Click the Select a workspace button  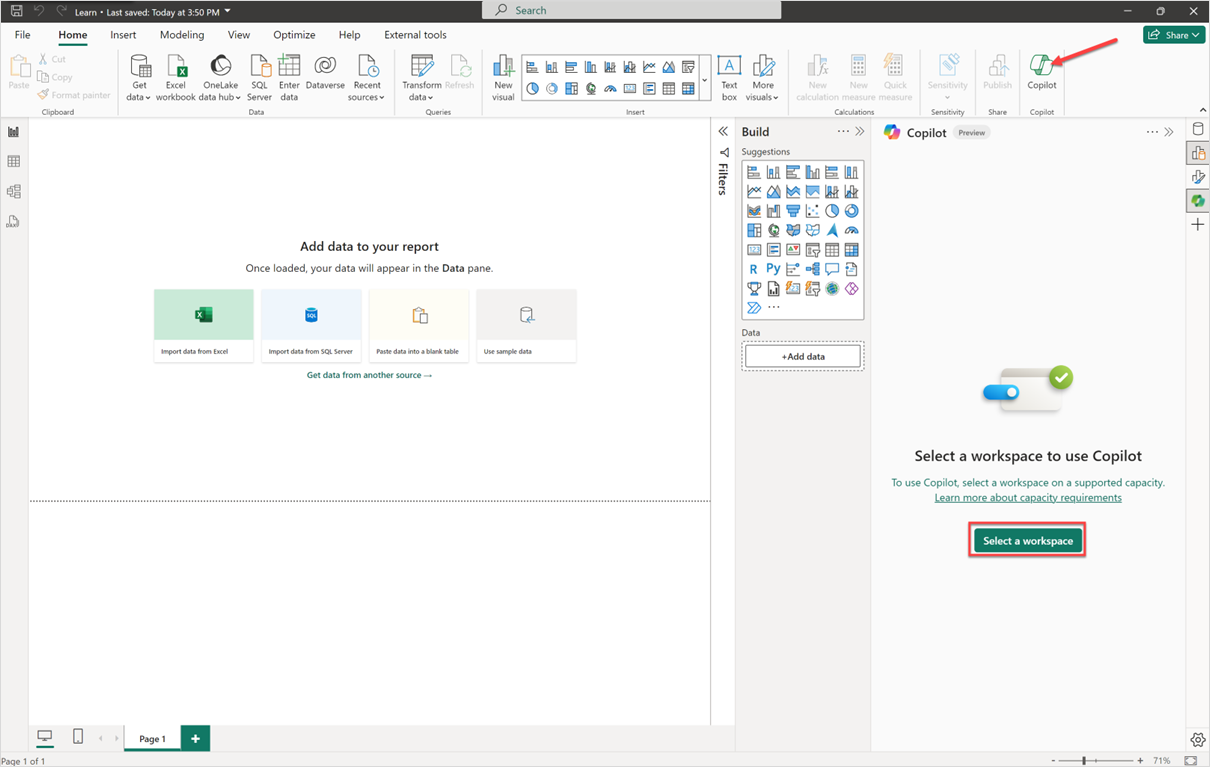coord(1027,538)
